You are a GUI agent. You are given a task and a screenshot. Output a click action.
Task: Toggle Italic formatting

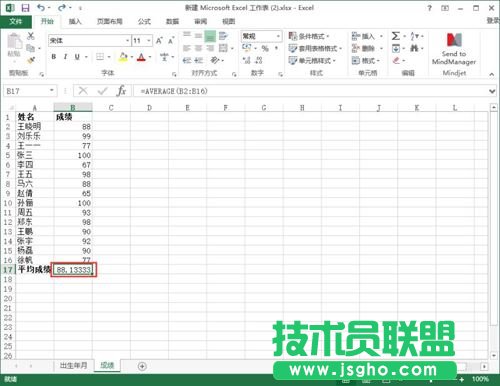65,57
